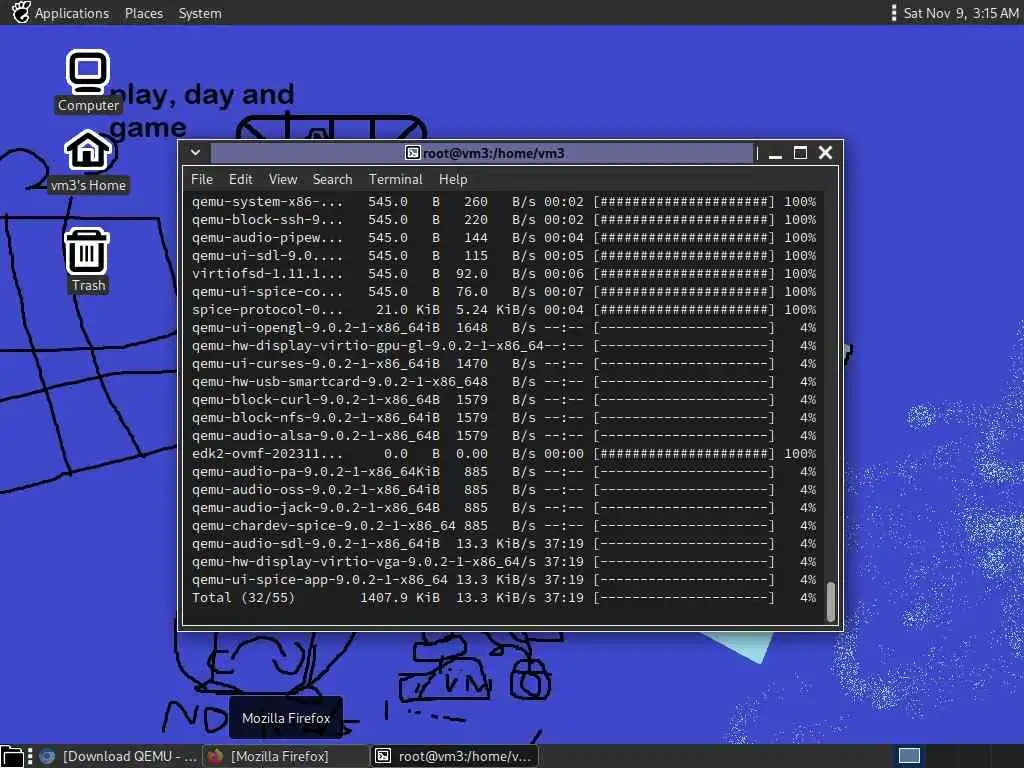Open the Edit menu in terminal
The height and width of the screenshot is (768, 1024).
tap(240, 179)
